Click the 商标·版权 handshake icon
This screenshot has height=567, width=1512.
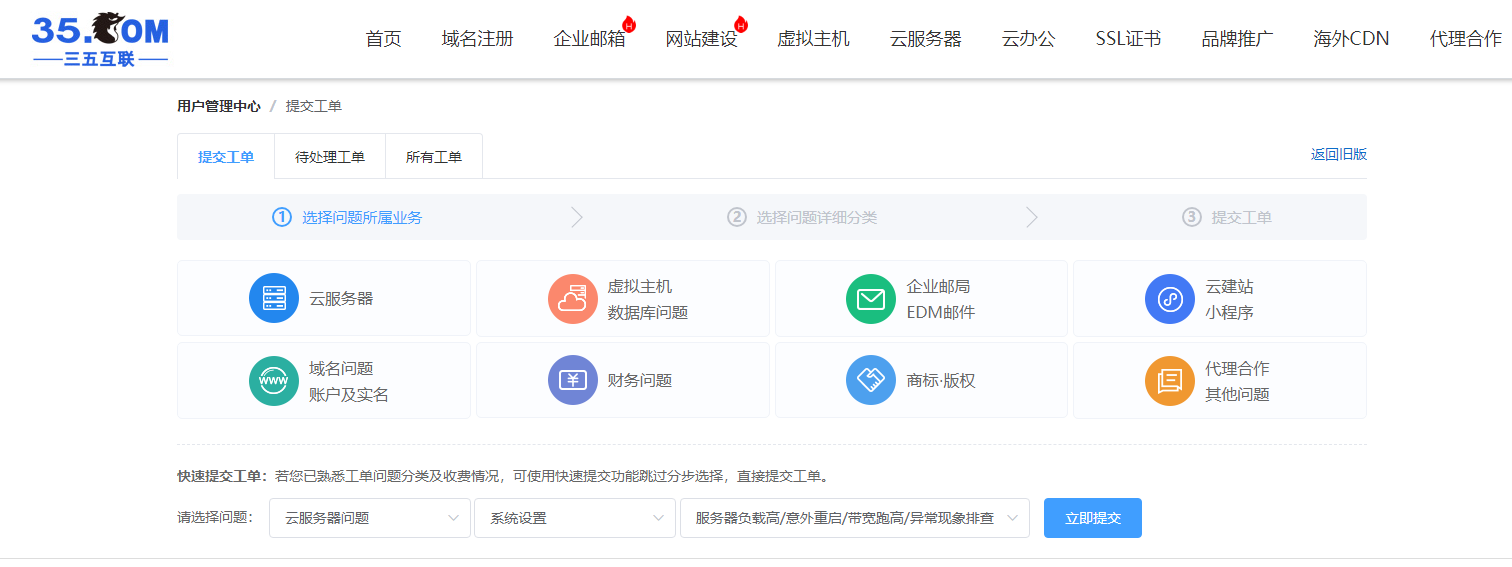871,380
